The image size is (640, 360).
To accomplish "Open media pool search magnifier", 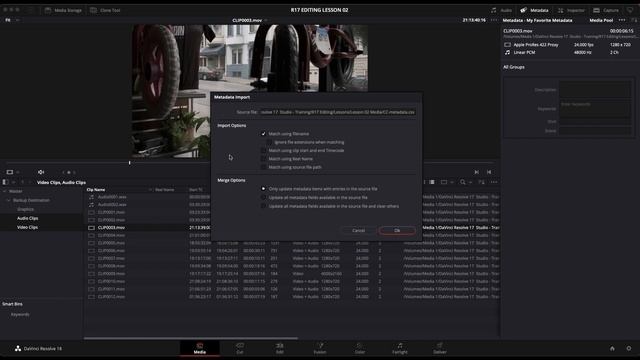I will click(463, 182).
